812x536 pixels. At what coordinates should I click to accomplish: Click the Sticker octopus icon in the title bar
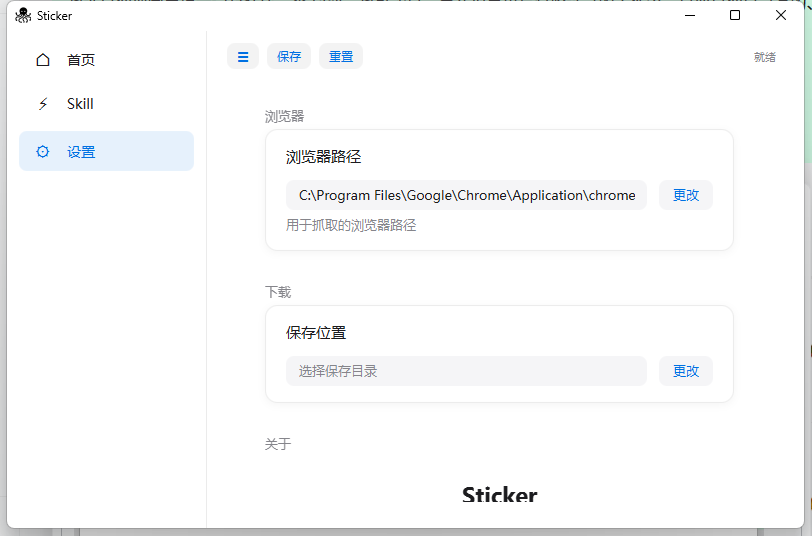[x=23, y=16]
